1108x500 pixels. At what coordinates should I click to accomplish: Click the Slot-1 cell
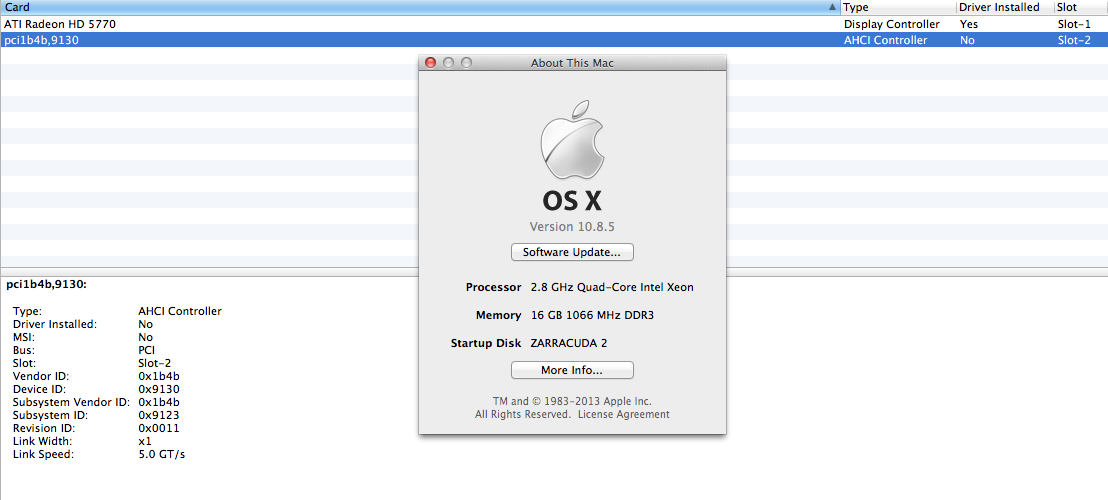(1074, 24)
